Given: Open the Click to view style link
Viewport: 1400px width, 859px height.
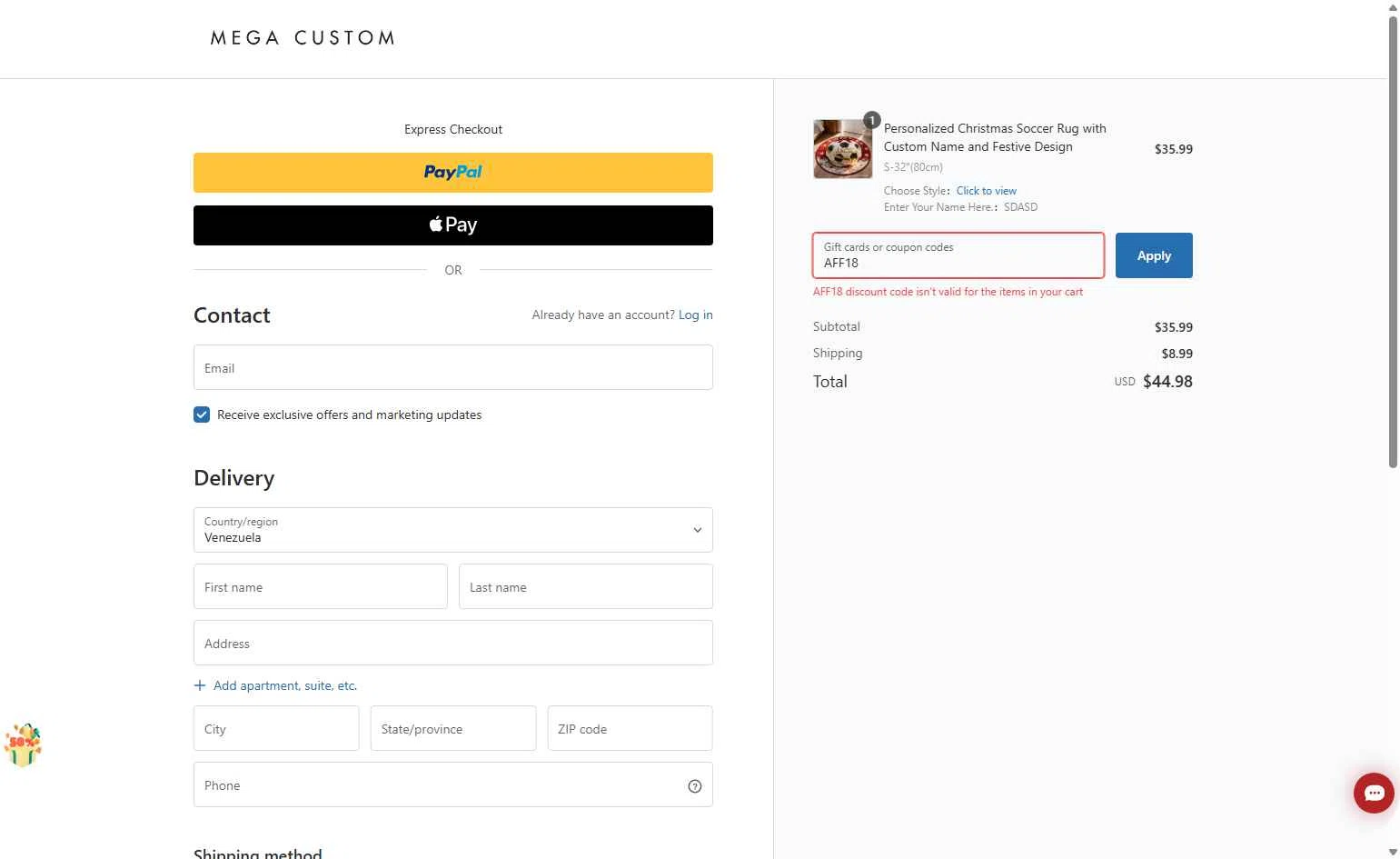Looking at the screenshot, I should coord(987,191).
